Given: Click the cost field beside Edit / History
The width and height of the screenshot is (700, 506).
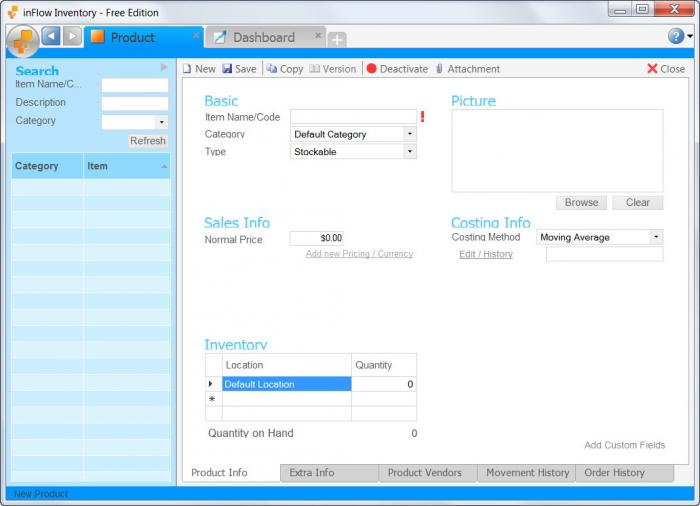Looking at the screenshot, I should (x=604, y=254).
